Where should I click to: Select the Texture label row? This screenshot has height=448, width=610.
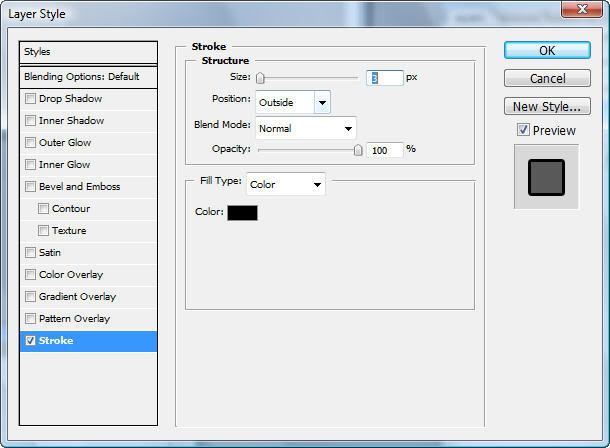point(88,231)
